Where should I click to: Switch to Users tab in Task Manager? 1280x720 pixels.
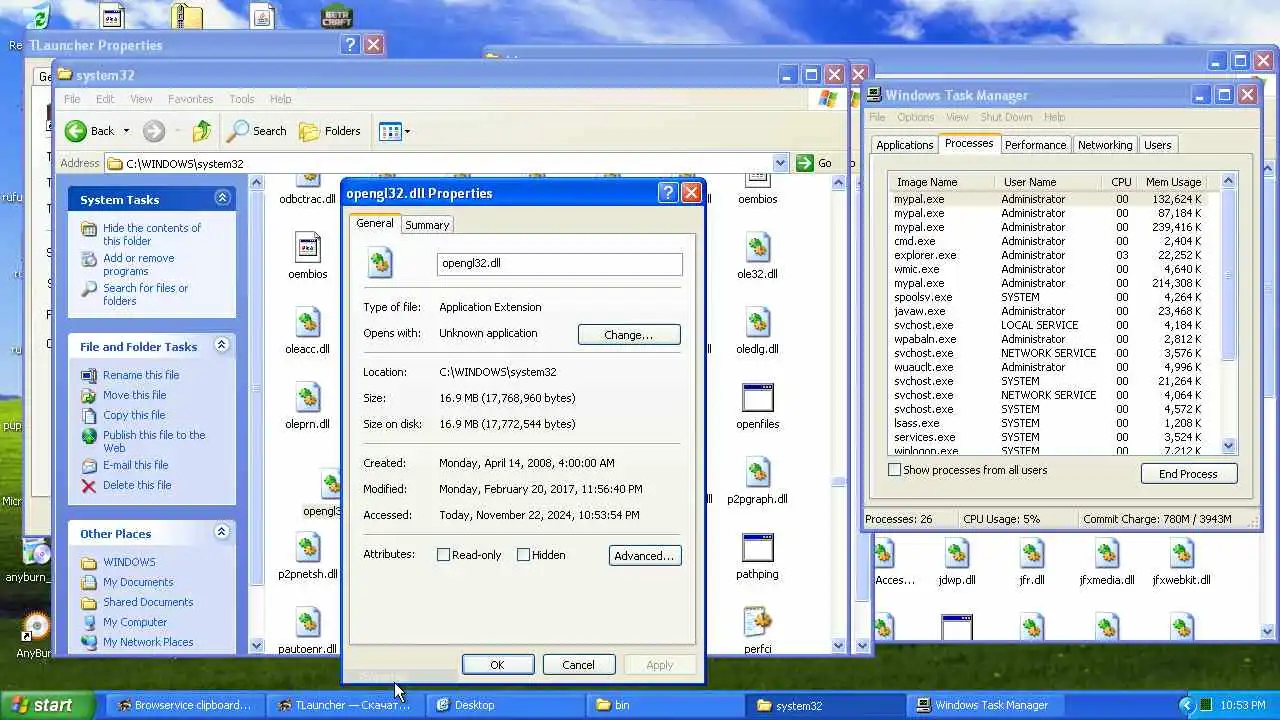point(1157,145)
